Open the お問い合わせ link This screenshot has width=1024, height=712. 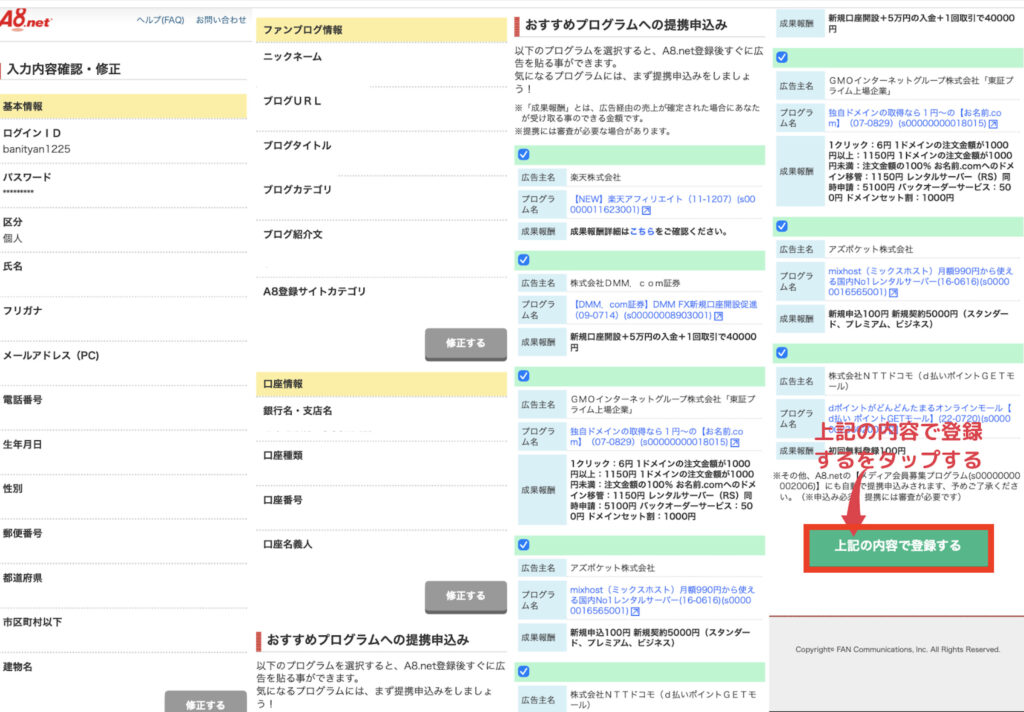point(221,20)
